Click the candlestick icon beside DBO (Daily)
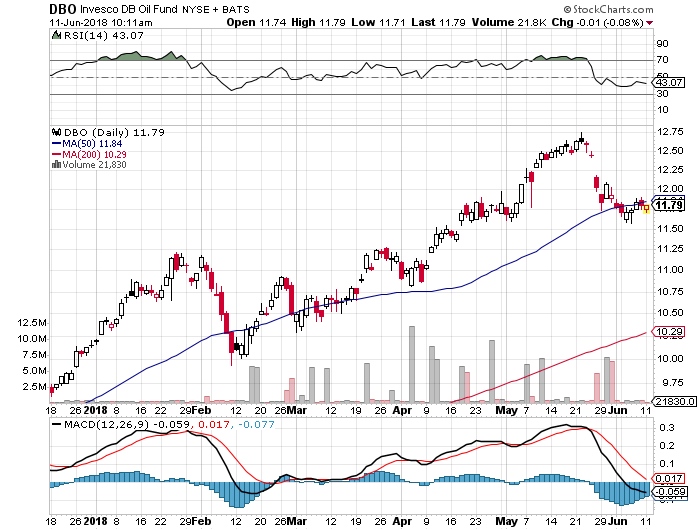This screenshot has height=530, width=700. pos(56,132)
